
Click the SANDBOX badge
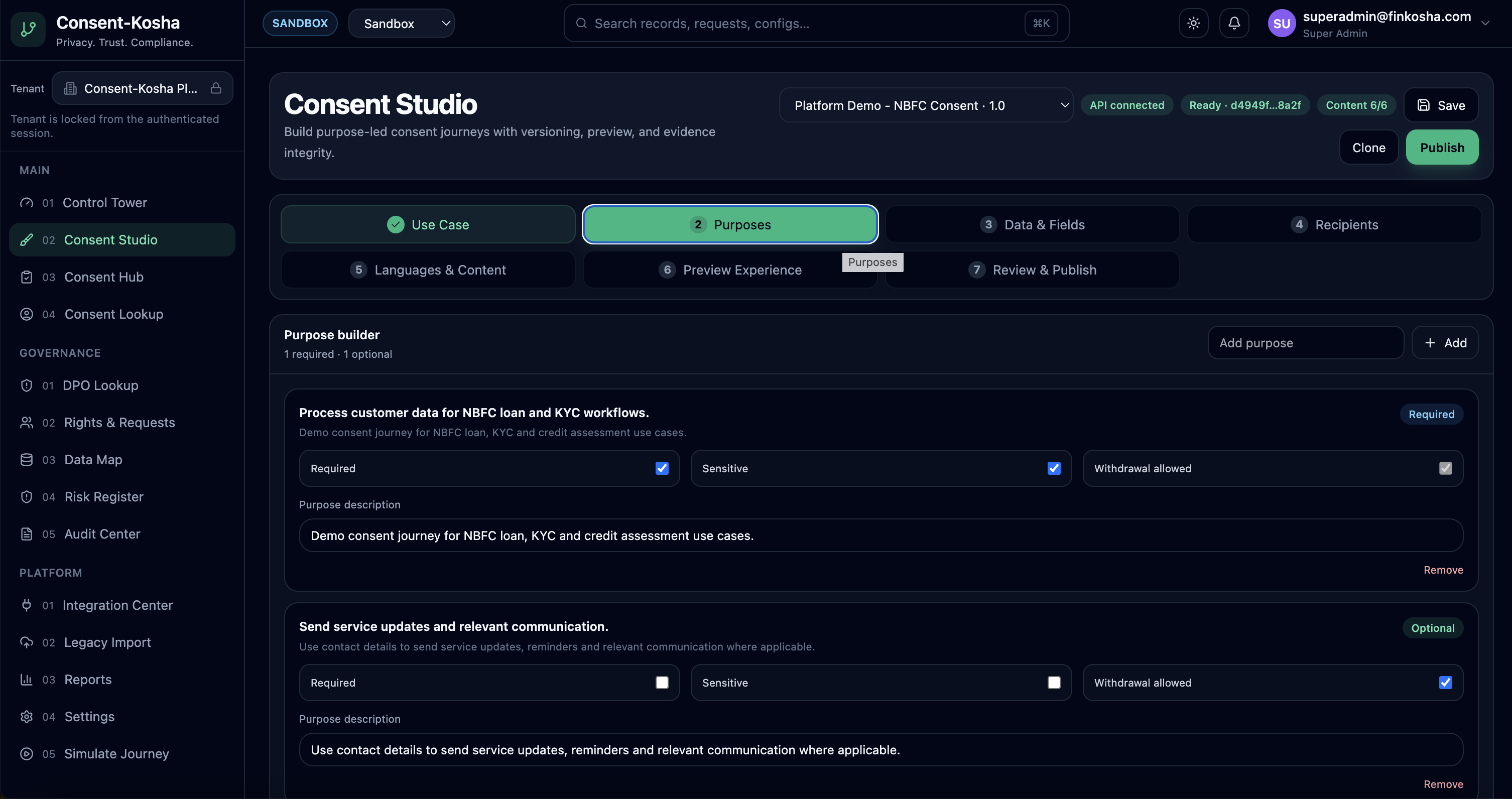(300, 23)
